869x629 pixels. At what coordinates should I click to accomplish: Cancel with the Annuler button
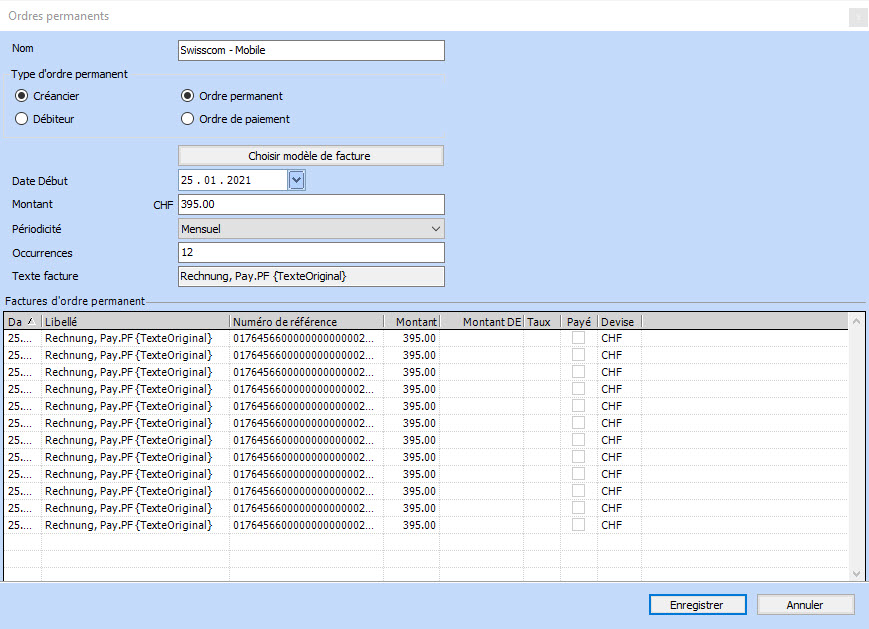[x=805, y=605]
